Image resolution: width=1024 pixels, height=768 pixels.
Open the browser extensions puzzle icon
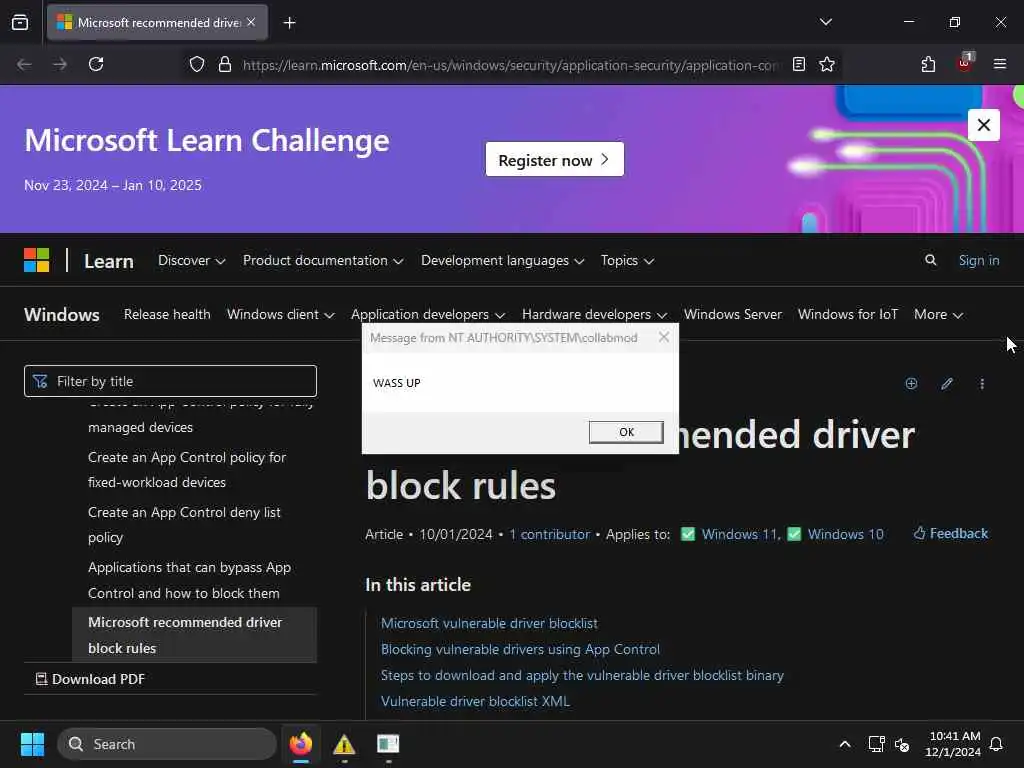[928, 64]
